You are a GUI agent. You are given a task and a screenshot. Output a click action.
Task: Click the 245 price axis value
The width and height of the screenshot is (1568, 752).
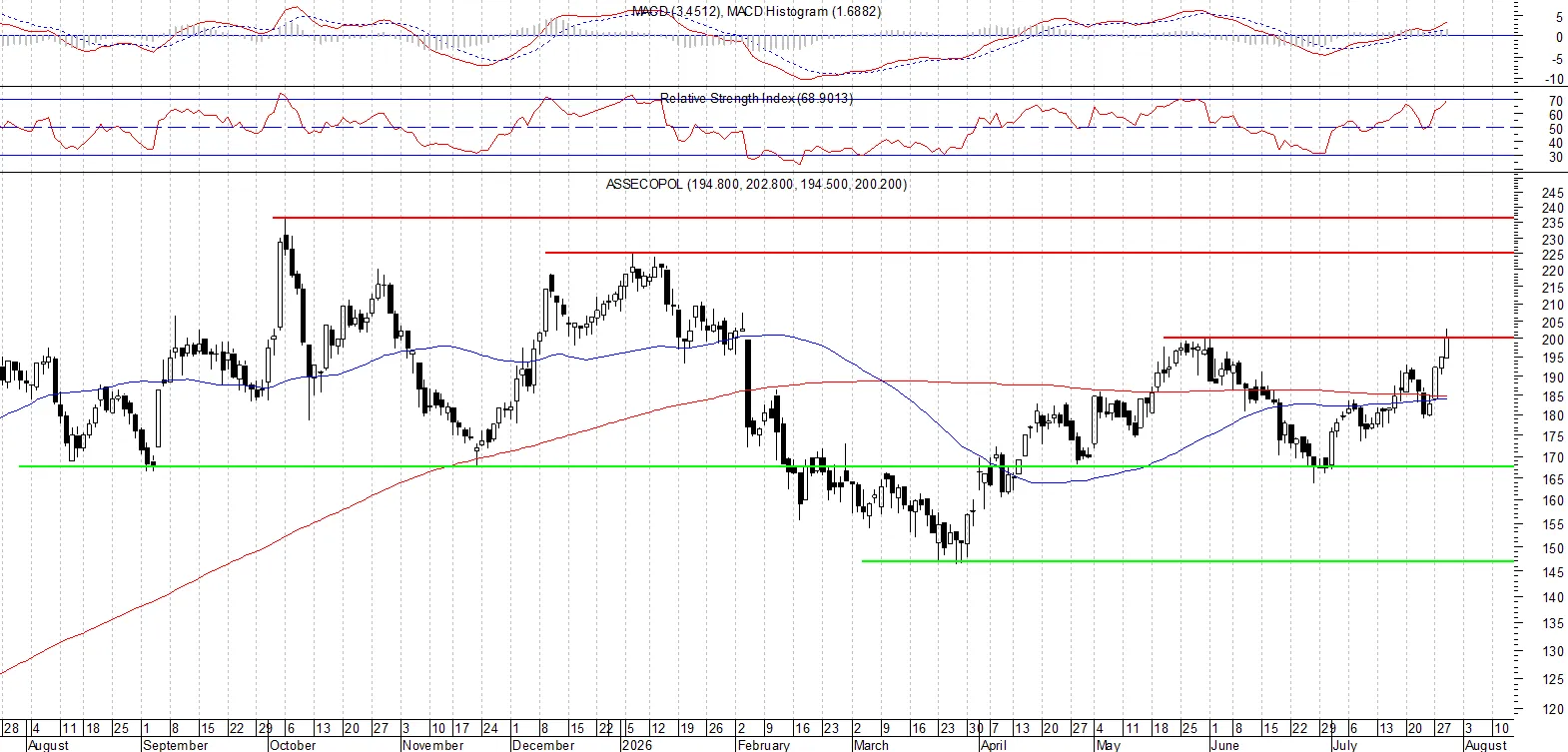pos(1553,193)
